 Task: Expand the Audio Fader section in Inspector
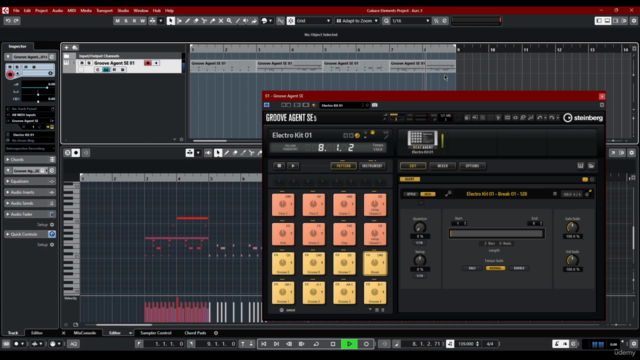coord(30,214)
